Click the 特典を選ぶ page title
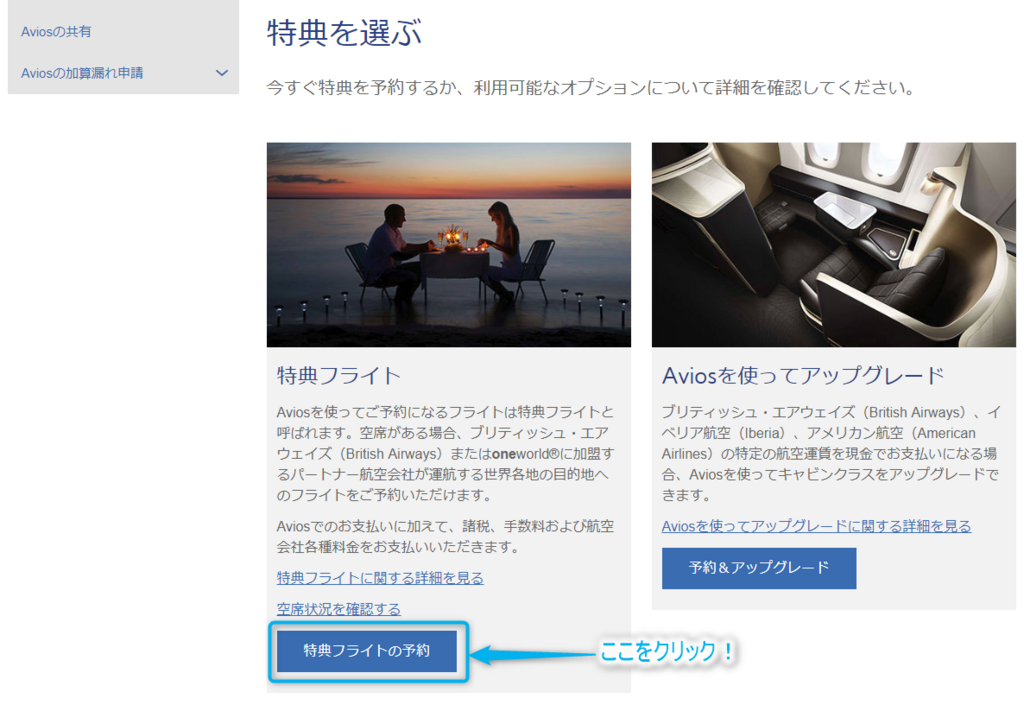The height and width of the screenshot is (705, 1024). pyautogui.click(x=344, y=33)
